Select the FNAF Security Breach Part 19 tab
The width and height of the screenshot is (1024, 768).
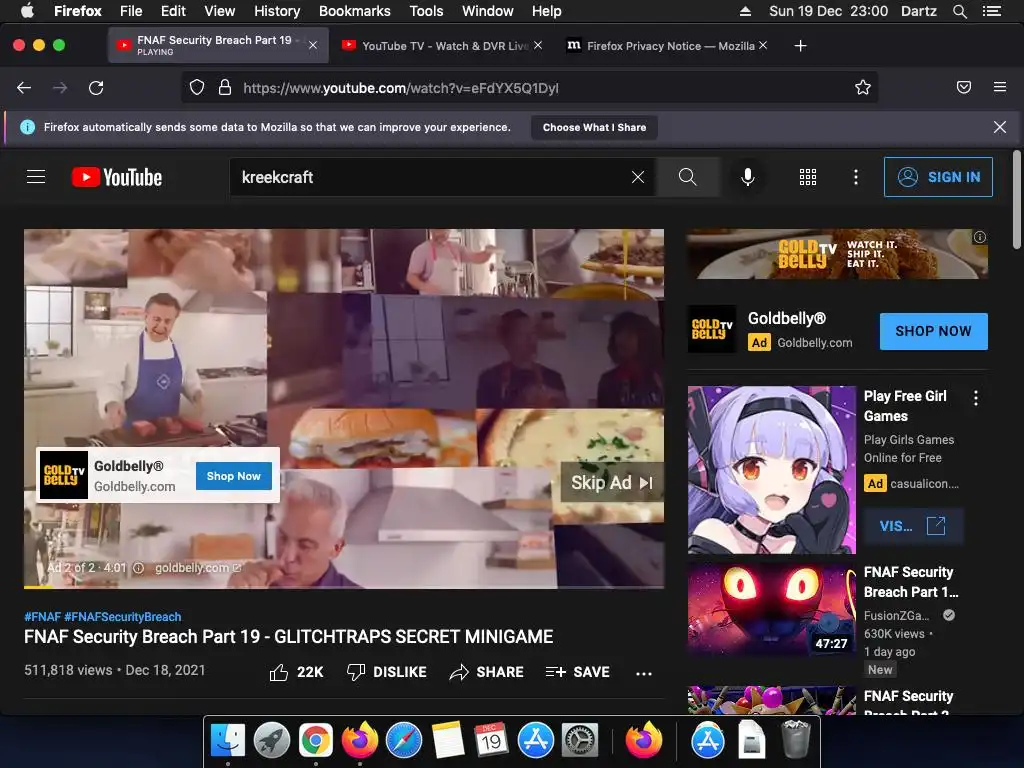(x=218, y=45)
